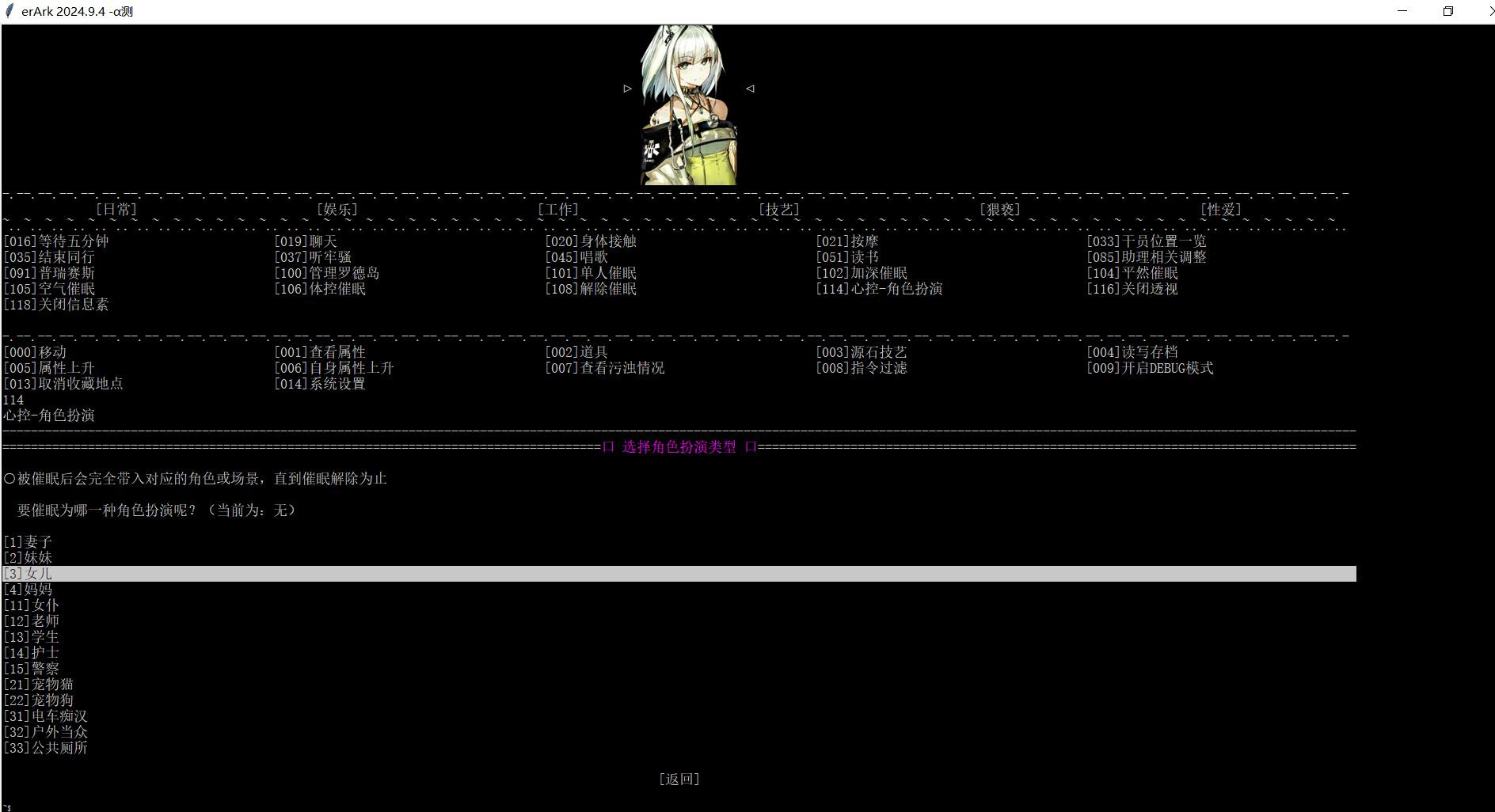Open the [日常] command category tab
The width and height of the screenshot is (1495, 812).
tap(116, 210)
